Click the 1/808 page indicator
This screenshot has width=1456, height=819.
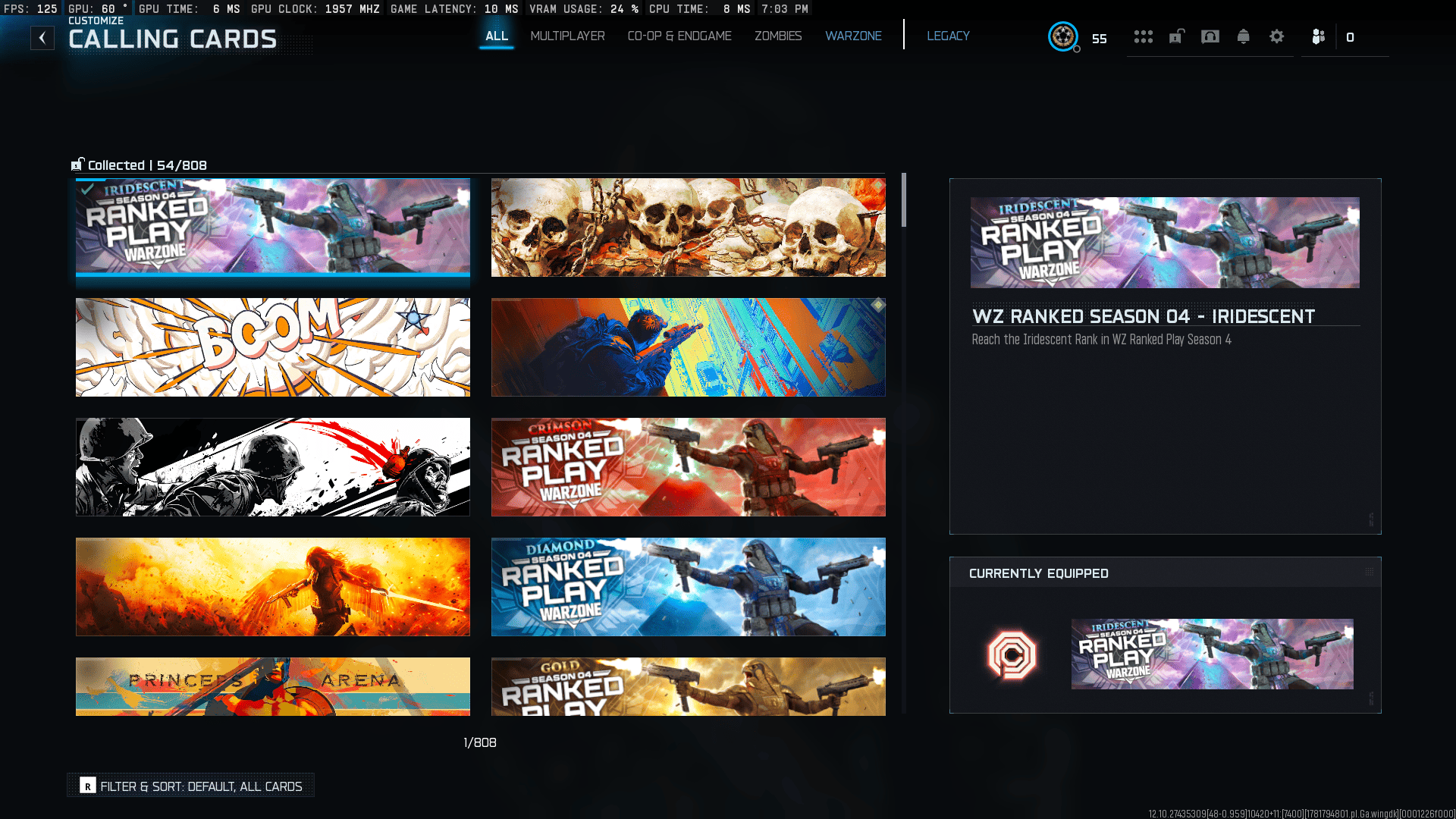[x=480, y=742]
